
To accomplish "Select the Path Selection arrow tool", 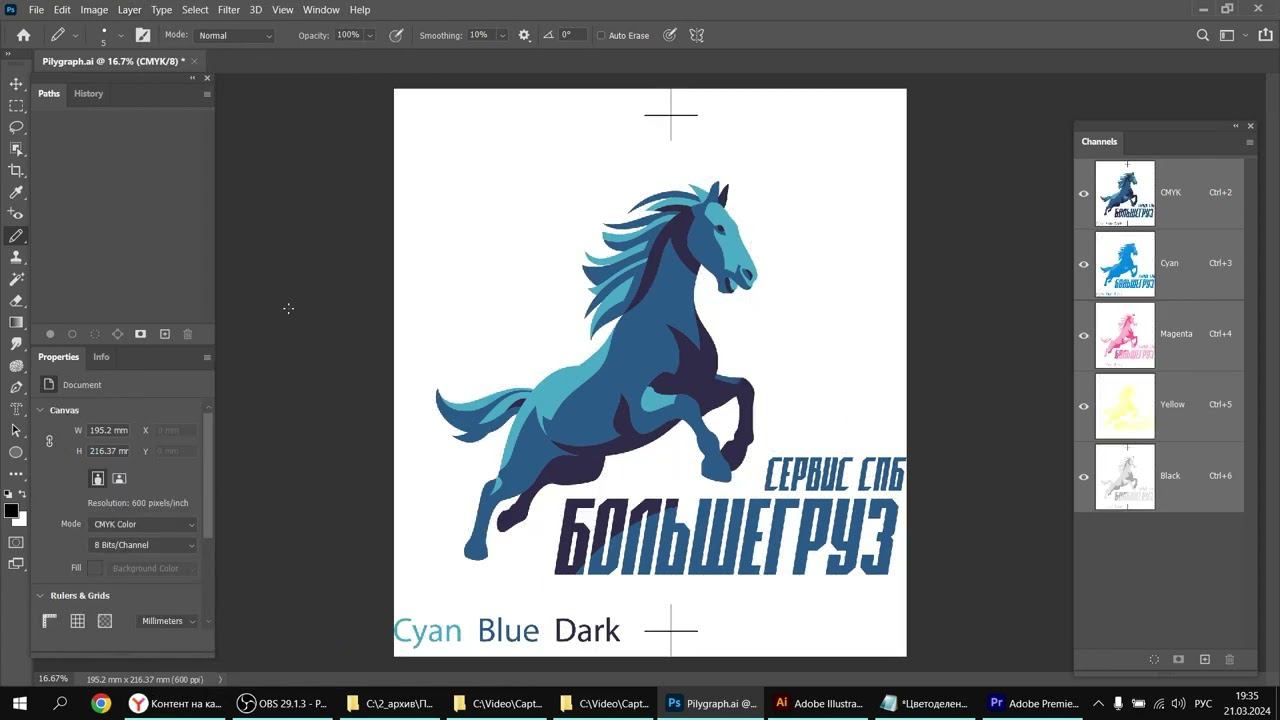I will (x=16, y=430).
